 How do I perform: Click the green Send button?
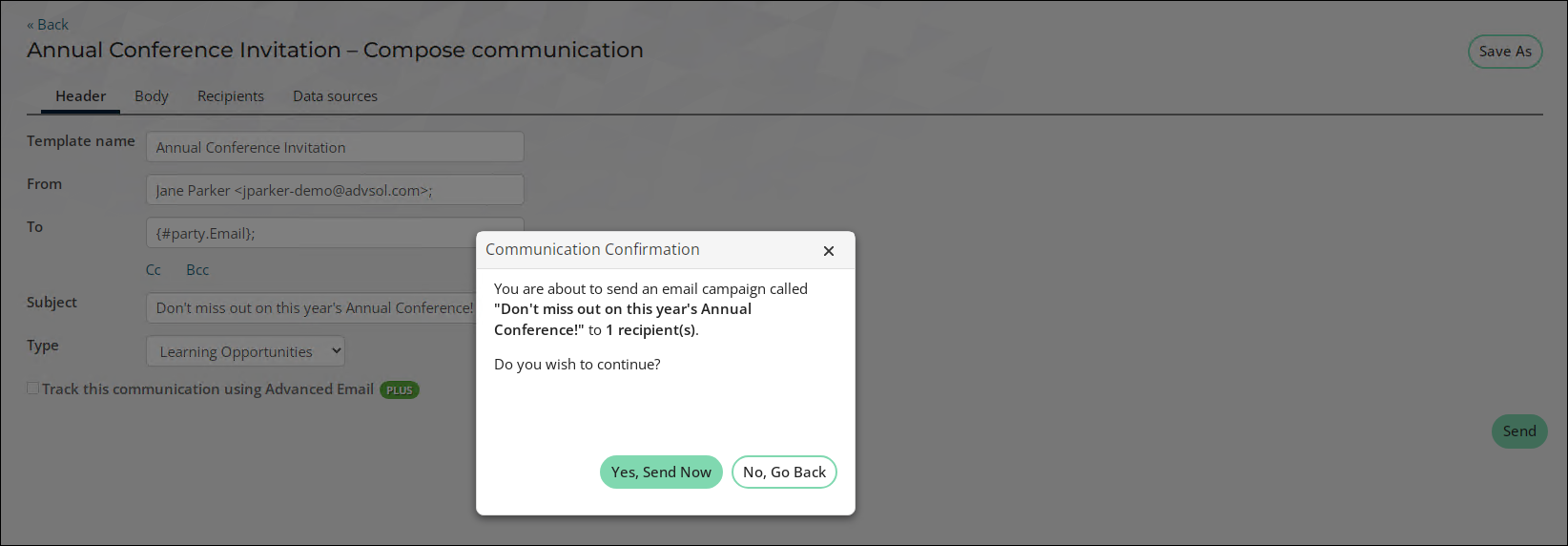click(x=1519, y=431)
